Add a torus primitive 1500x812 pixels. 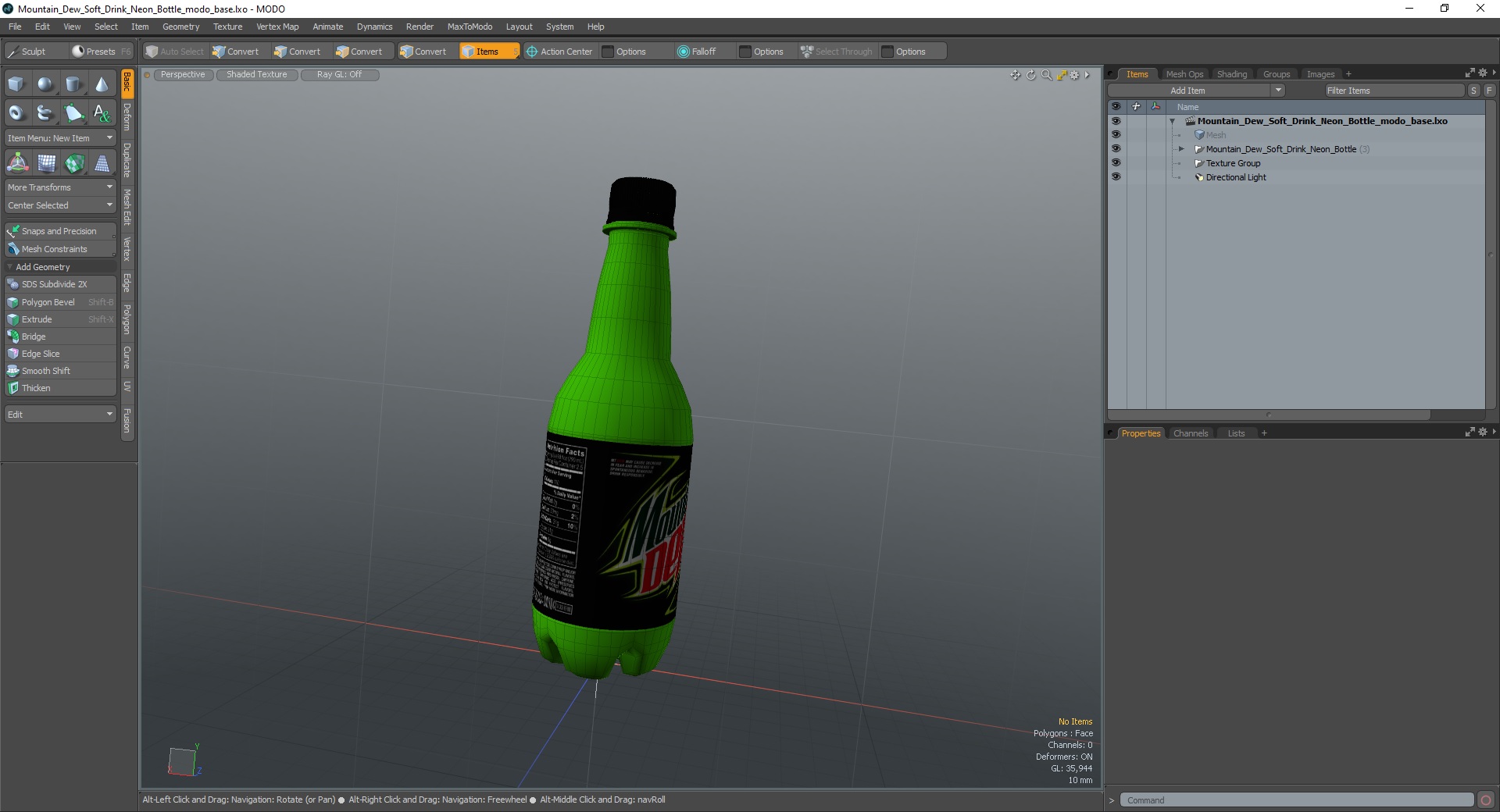[16, 112]
